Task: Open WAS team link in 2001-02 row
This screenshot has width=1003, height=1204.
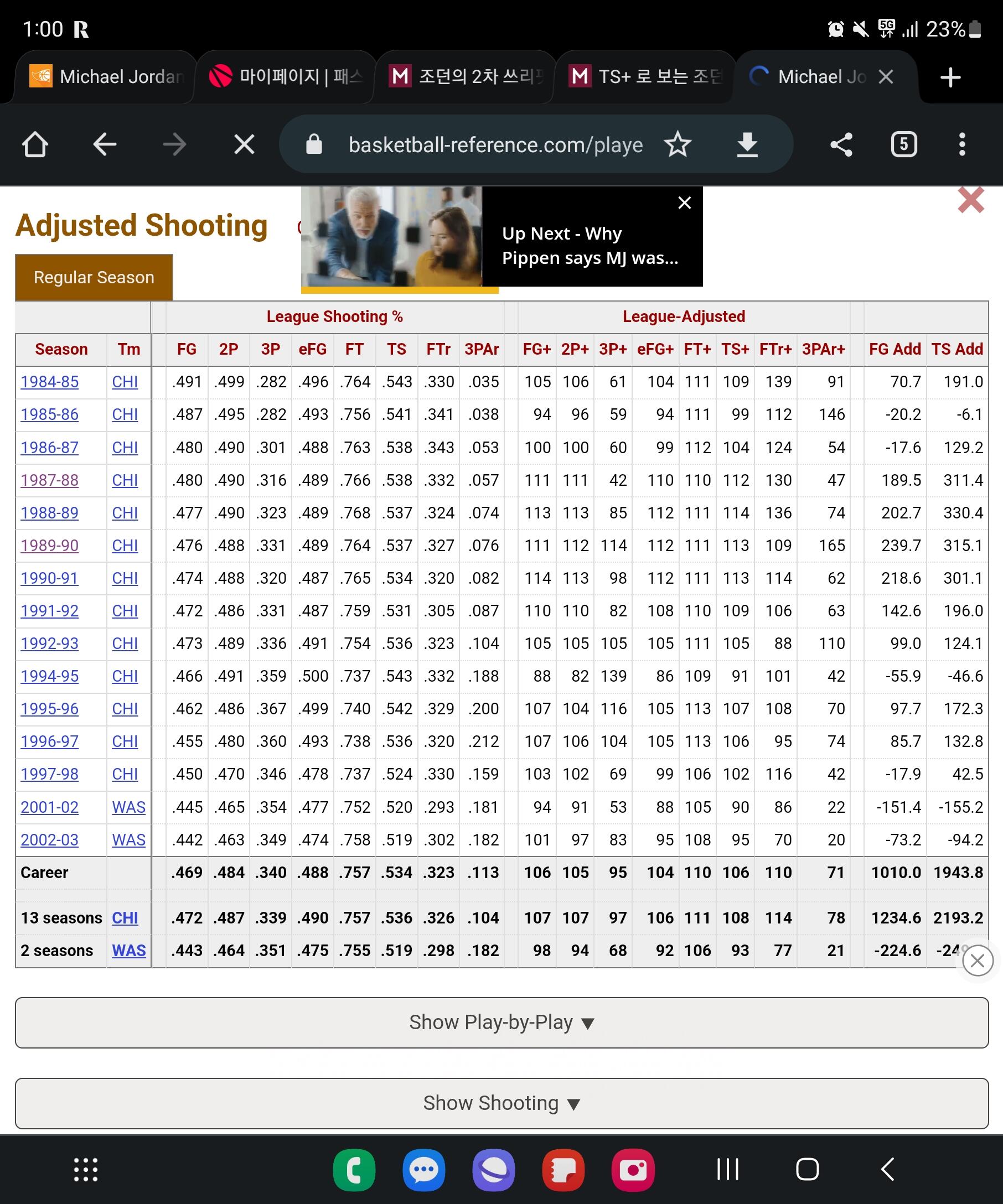Action: (x=128, y=807)
